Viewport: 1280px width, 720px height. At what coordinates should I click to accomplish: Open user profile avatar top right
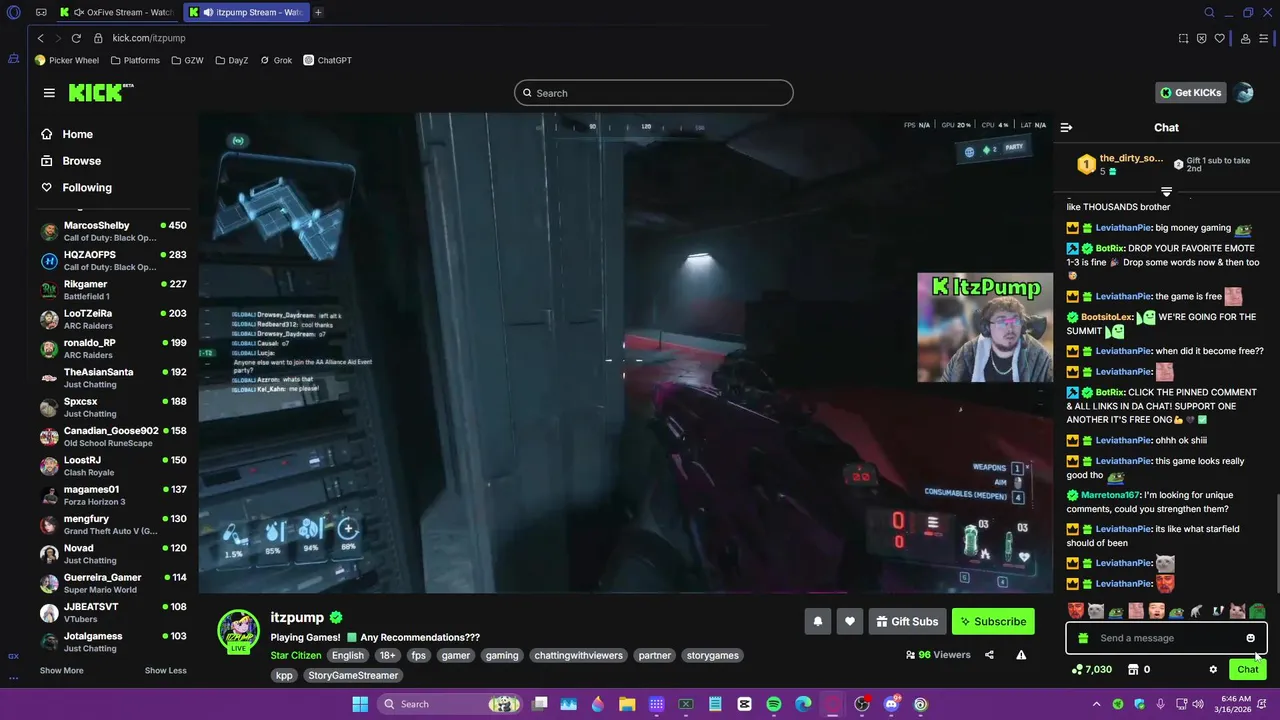(1244, 93)
